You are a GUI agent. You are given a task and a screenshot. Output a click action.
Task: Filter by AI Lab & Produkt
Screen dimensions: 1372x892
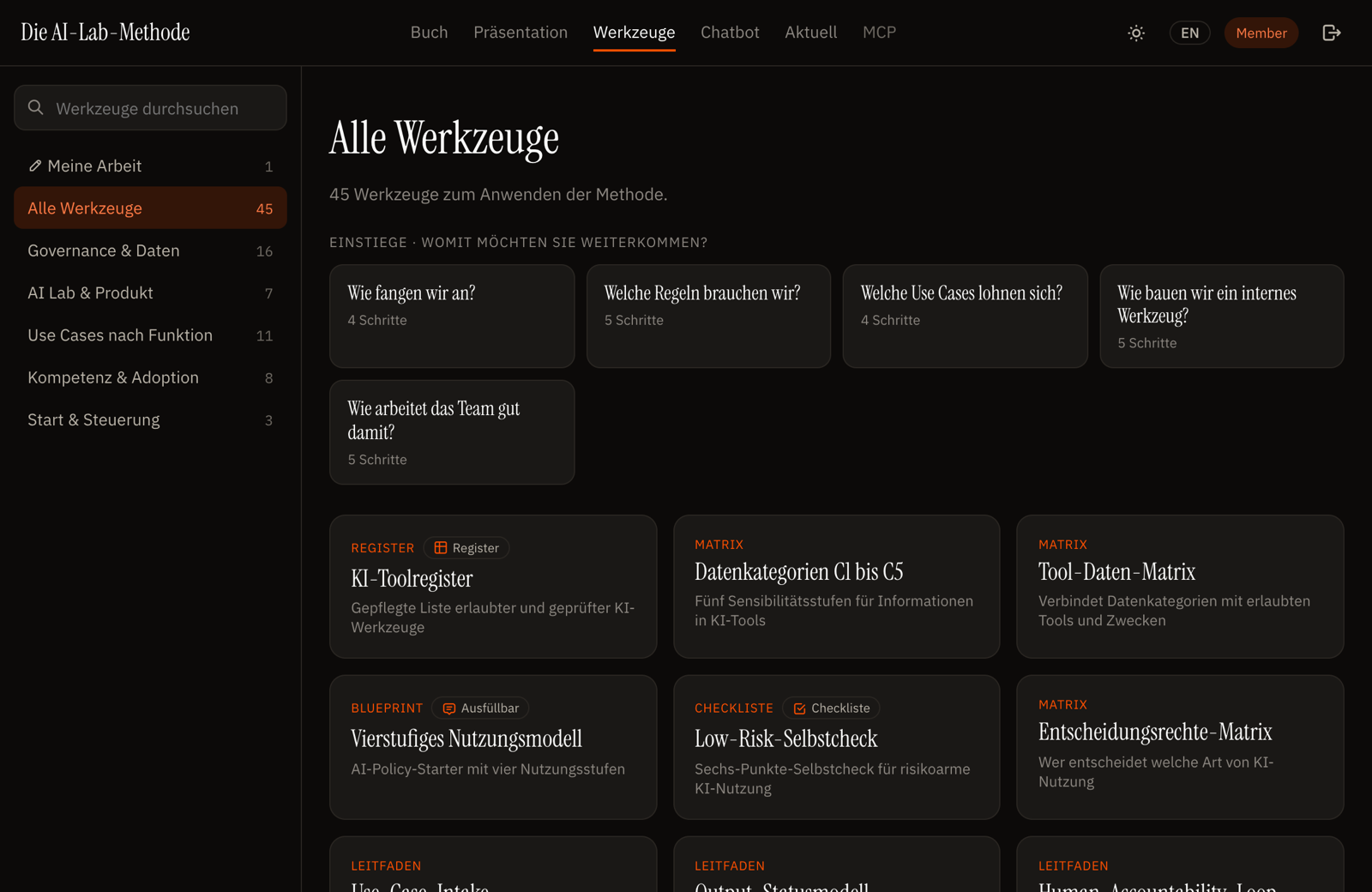coord(150,292)
